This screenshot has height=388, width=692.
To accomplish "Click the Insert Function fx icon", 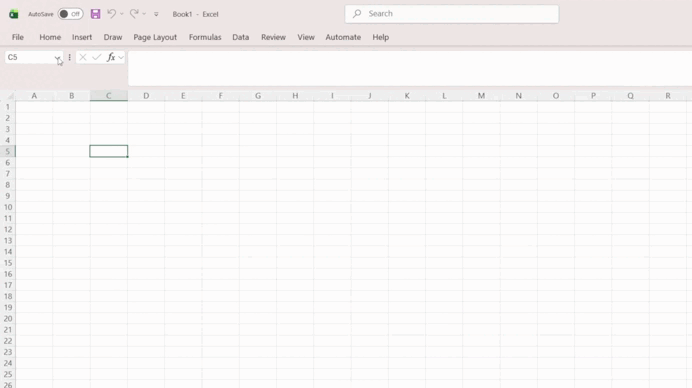I will pos(111,57).
